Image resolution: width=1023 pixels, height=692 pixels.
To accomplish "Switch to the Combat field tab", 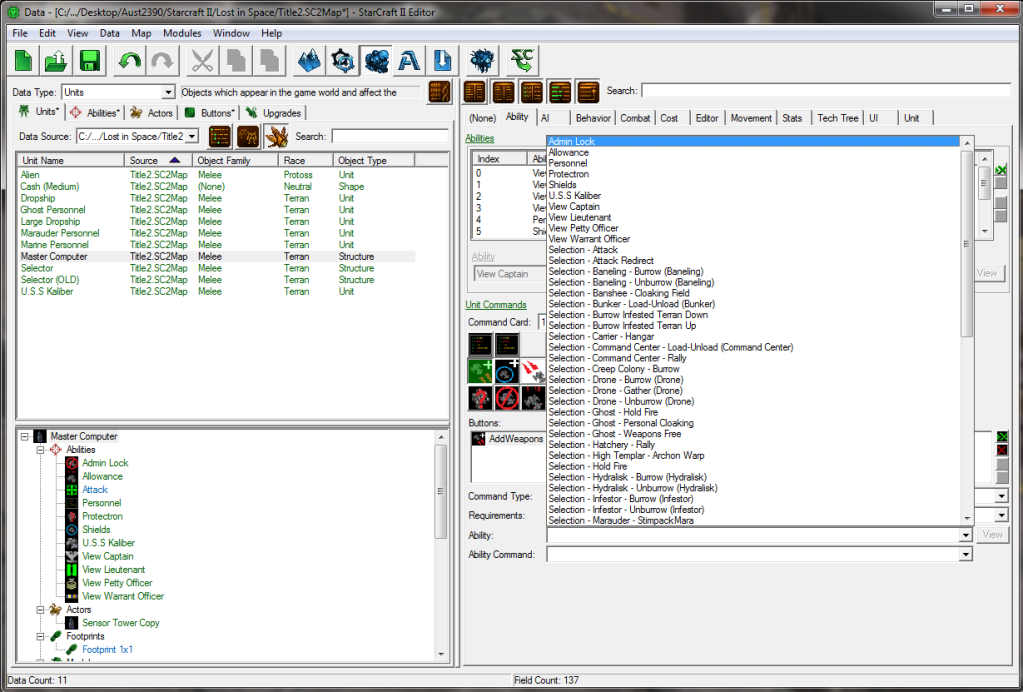I will [x=635, y=118].
